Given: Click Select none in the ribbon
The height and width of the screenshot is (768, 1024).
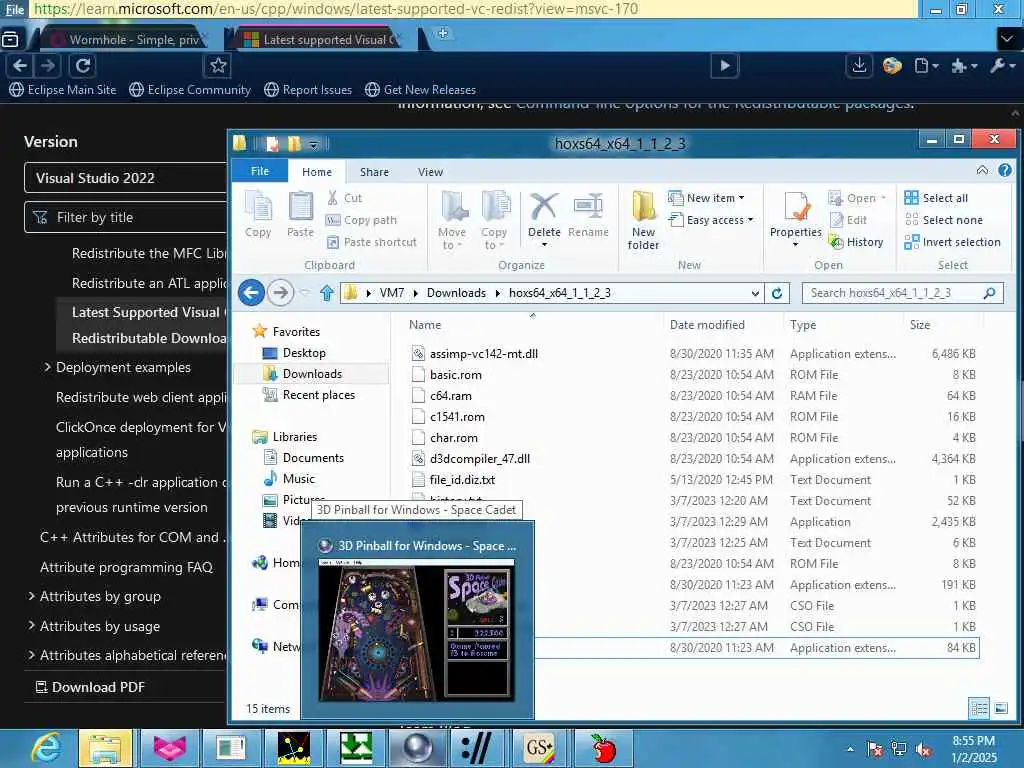Looking at the screenshot, I should tap(943, 219).
